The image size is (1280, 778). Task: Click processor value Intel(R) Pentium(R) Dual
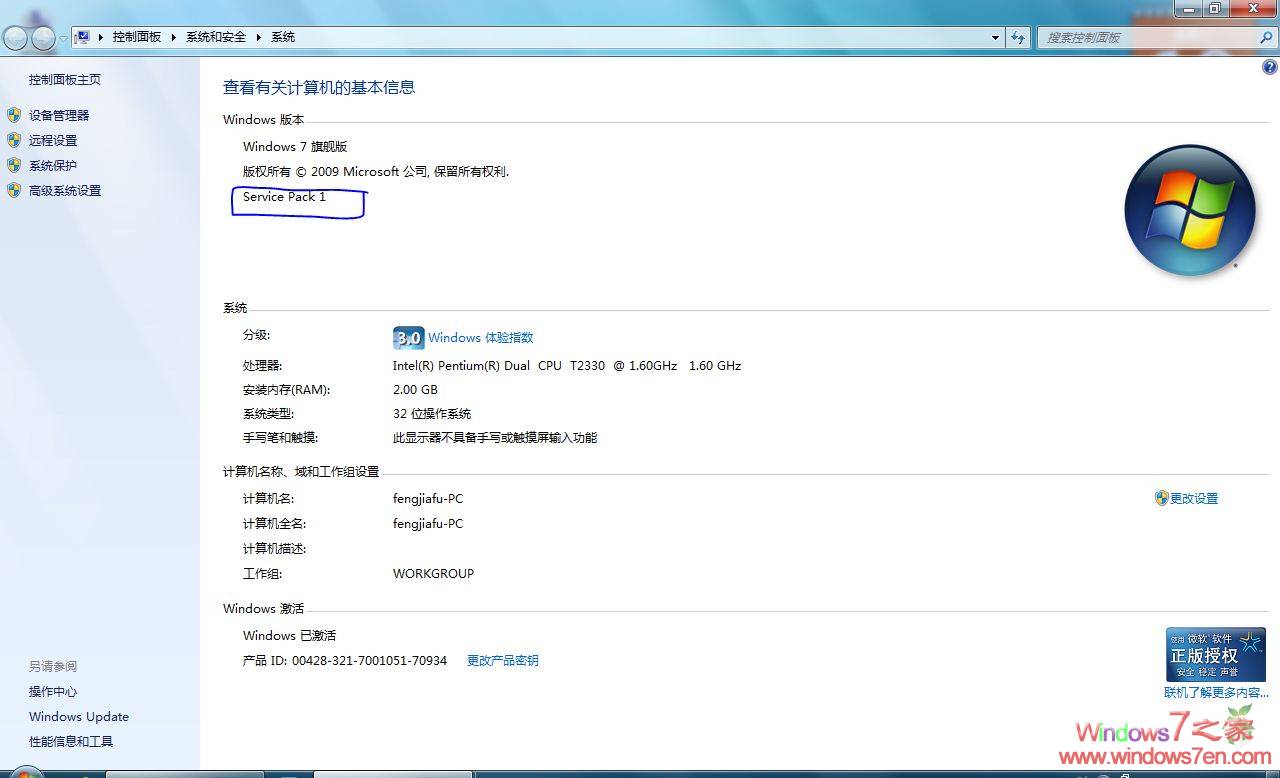[x=567, y=365]
